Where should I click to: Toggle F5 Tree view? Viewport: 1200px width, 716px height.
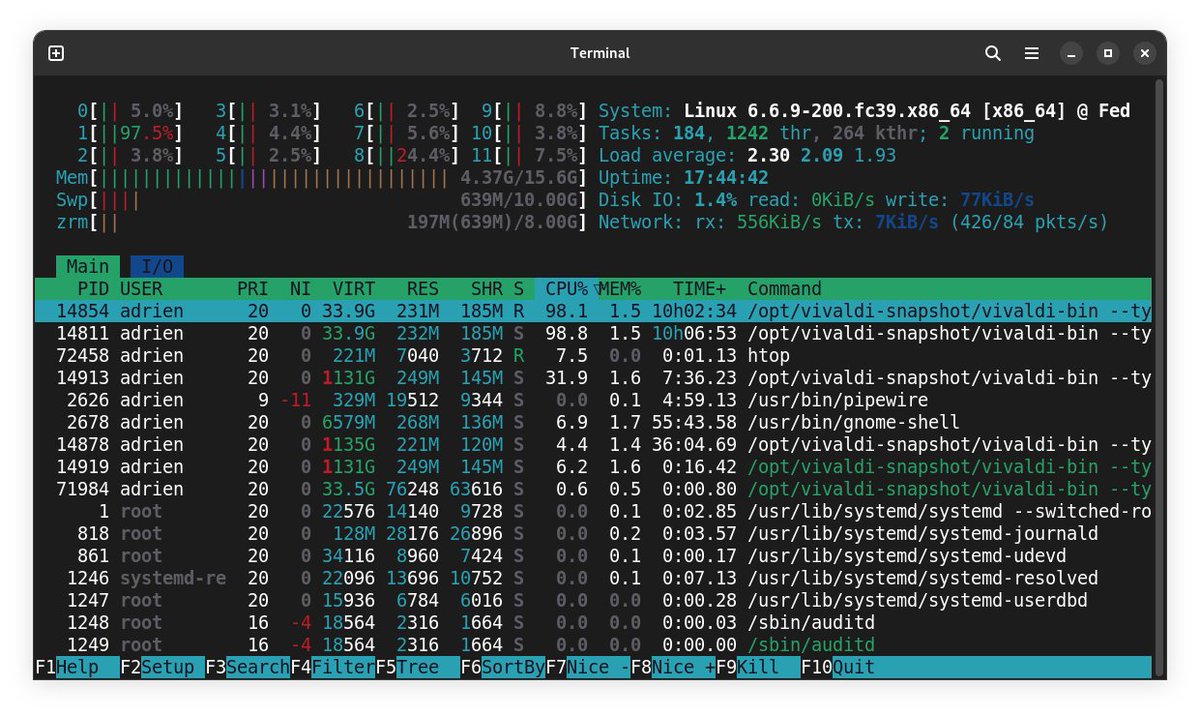[x=418, y=667]
